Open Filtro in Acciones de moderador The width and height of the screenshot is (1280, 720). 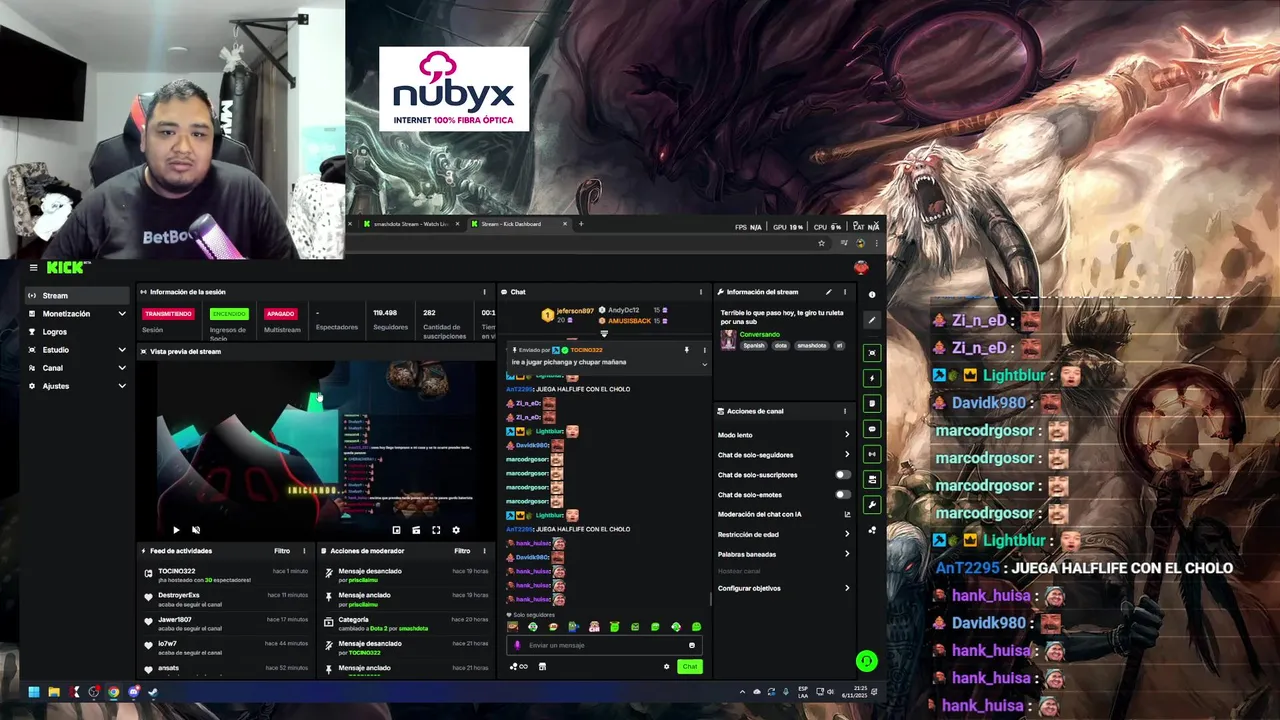pos(462,551)
